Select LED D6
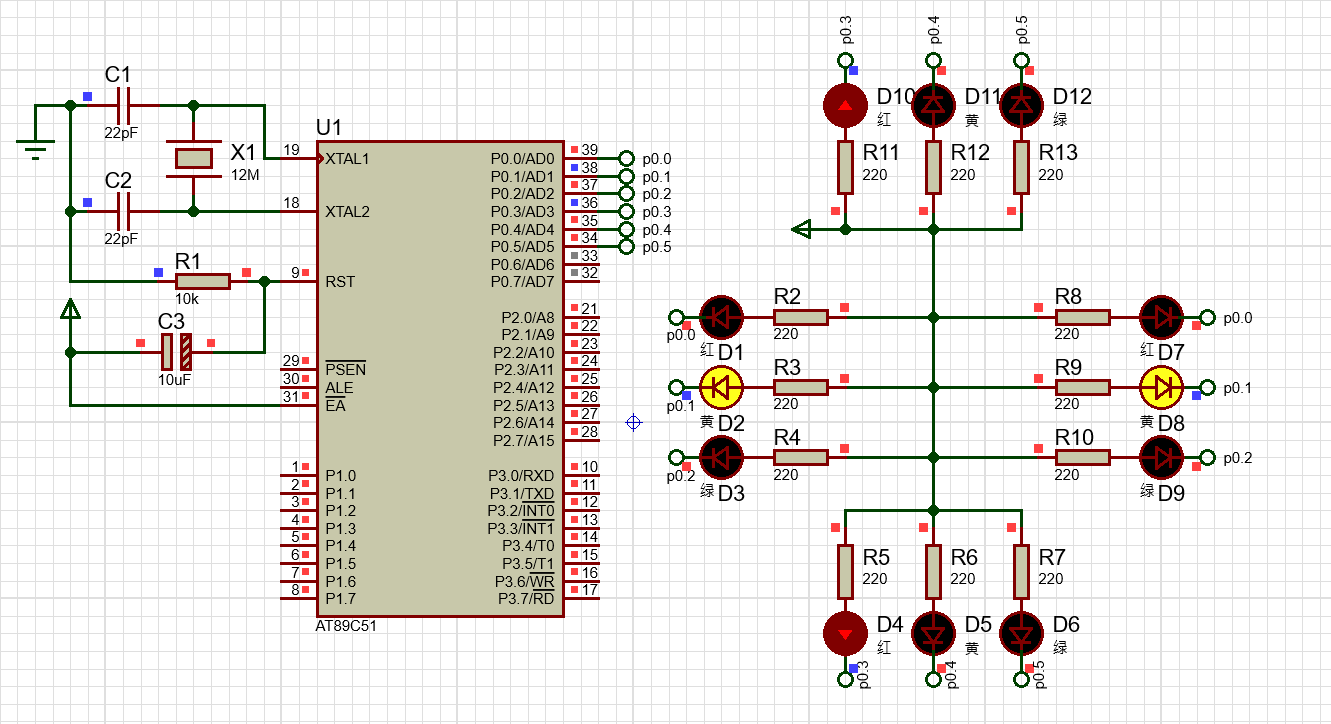This screenshot has height=724, width=1331. [1021, 633]
